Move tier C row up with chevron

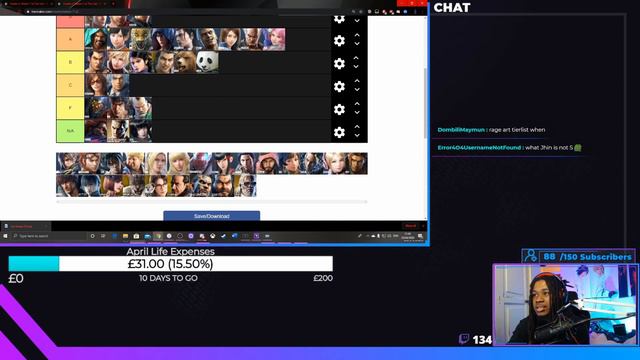357,81
